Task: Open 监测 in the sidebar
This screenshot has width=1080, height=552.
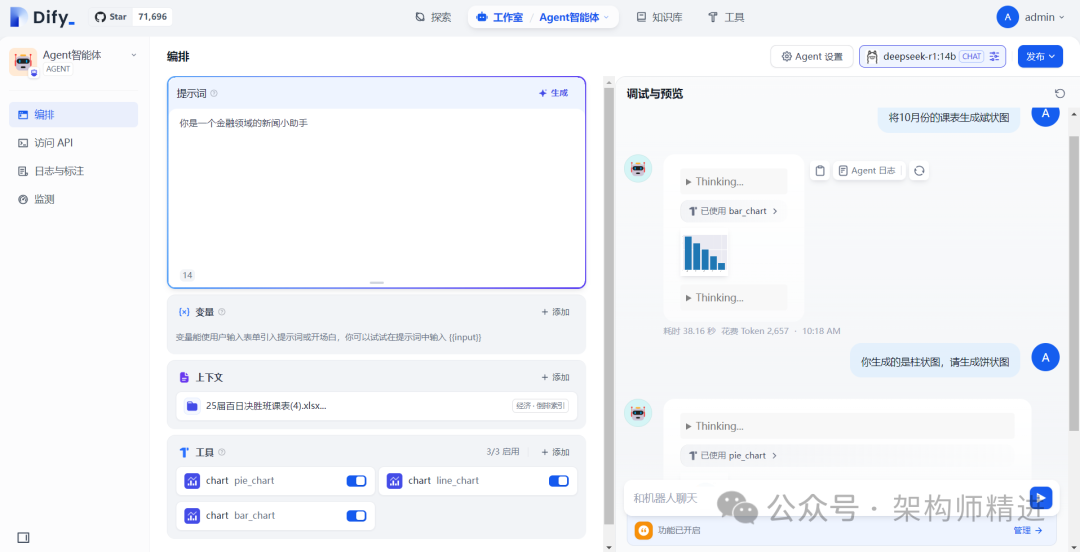Action: tap(73, 199)
